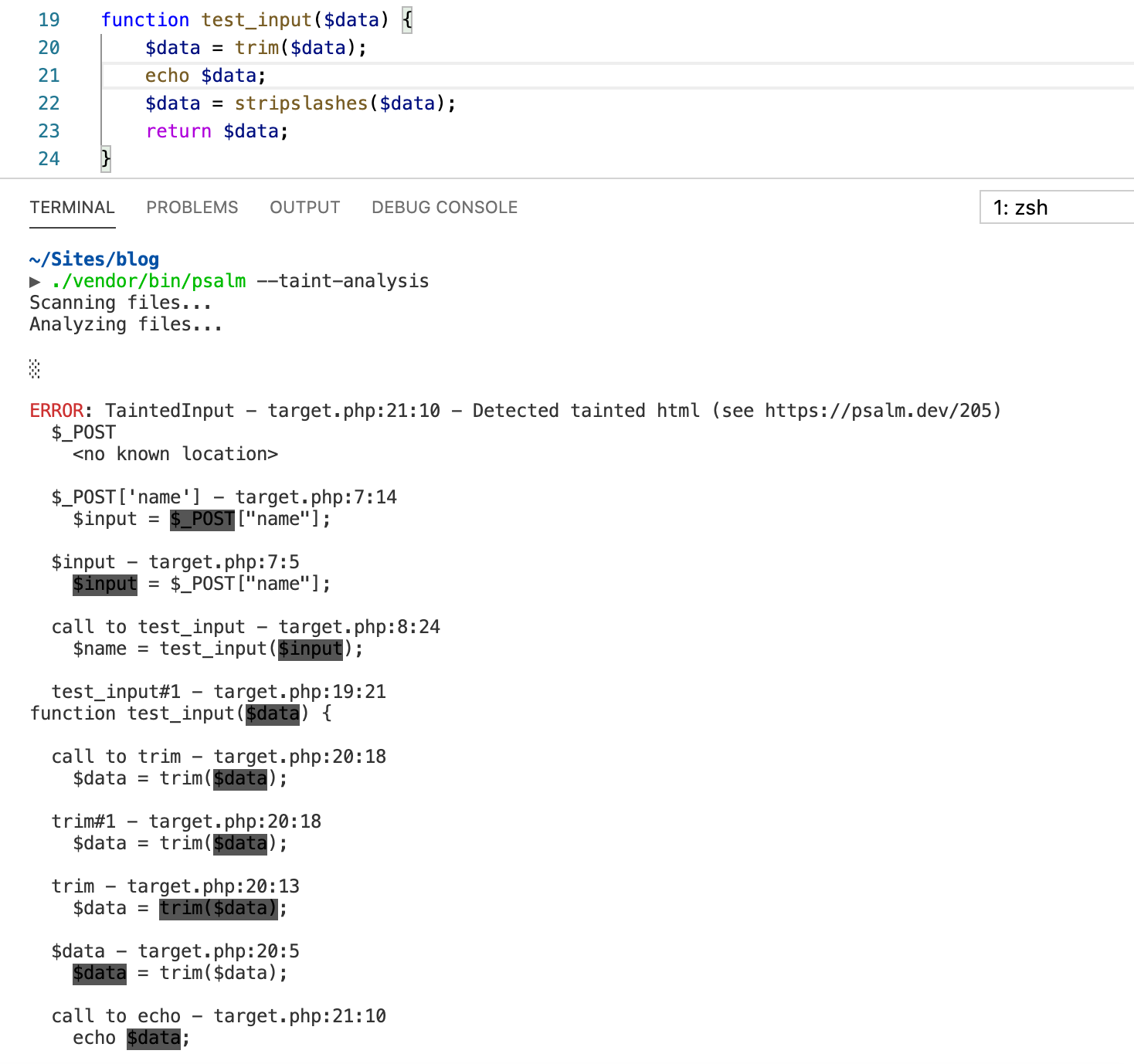Click the progress spinner character in terminal
Viewport: 1134px width, 1064px height.
point(35,368)
